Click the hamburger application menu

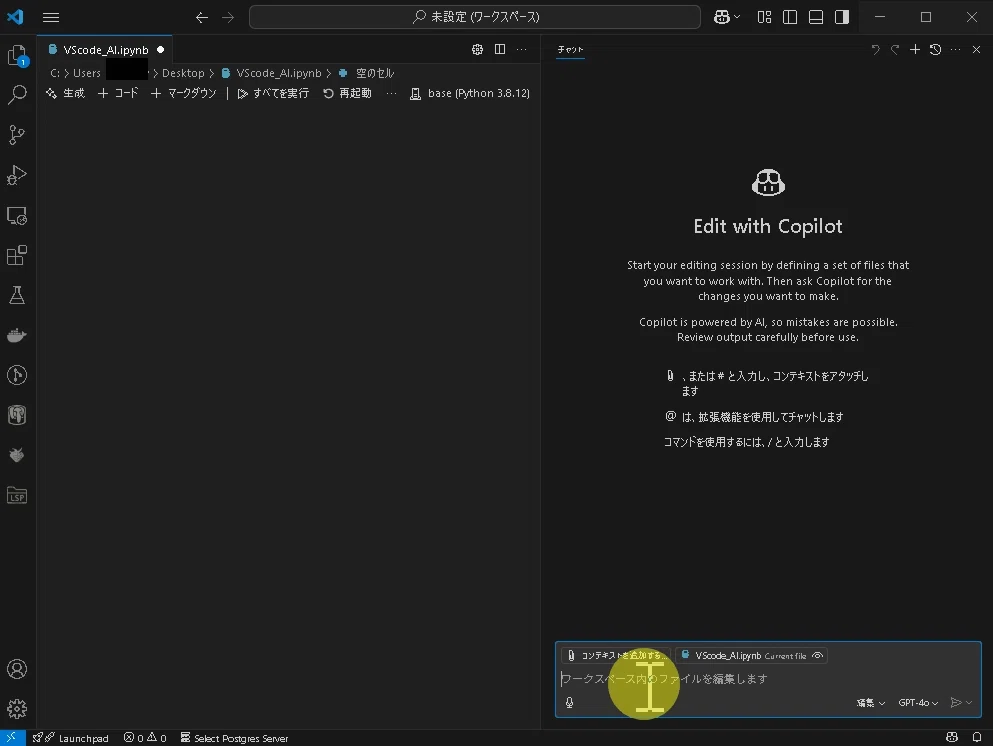51,17
